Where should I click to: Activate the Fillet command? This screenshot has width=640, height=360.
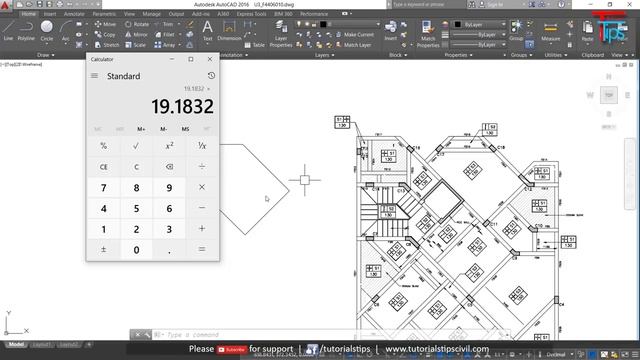tap(164, 35)
